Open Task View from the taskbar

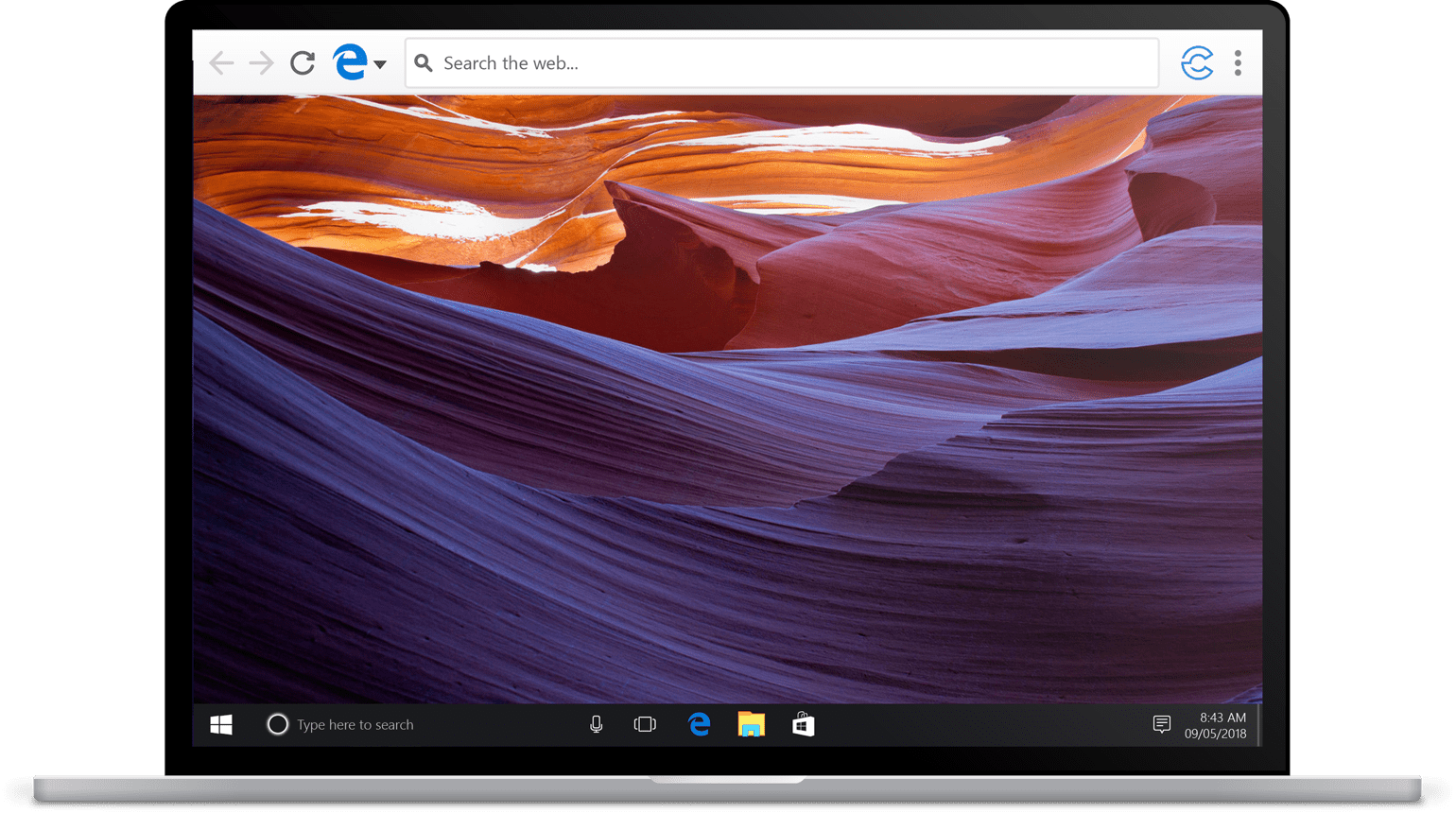coord(645,725)
